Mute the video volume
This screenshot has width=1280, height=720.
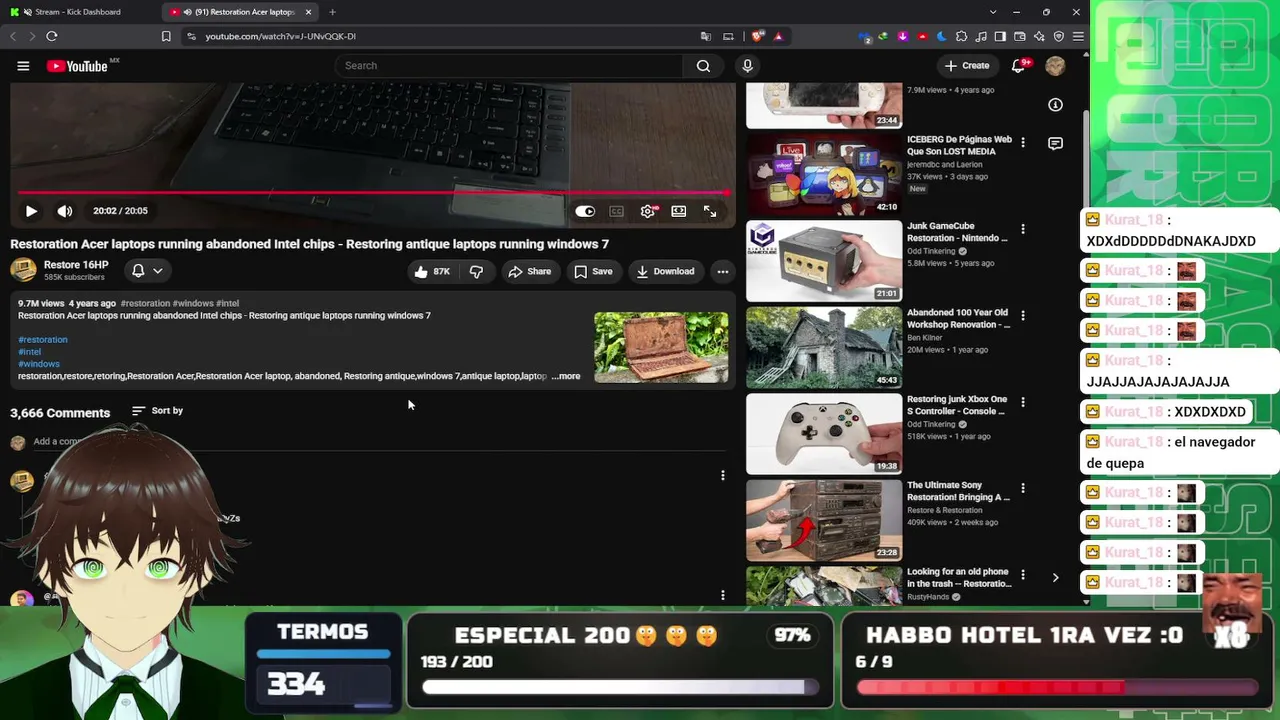(65, 211)
